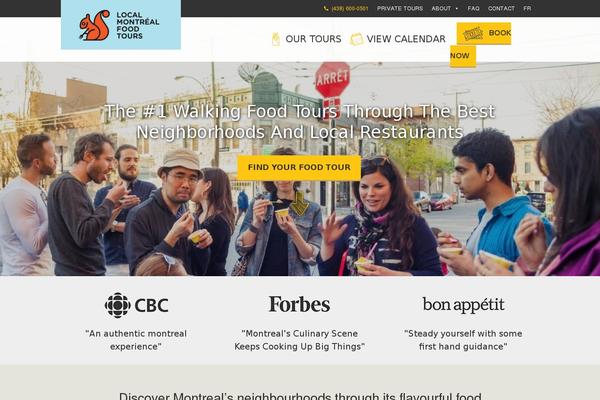Expand the About dropdown menu
This screenshot has height=400, width=600.
[445, 8]
